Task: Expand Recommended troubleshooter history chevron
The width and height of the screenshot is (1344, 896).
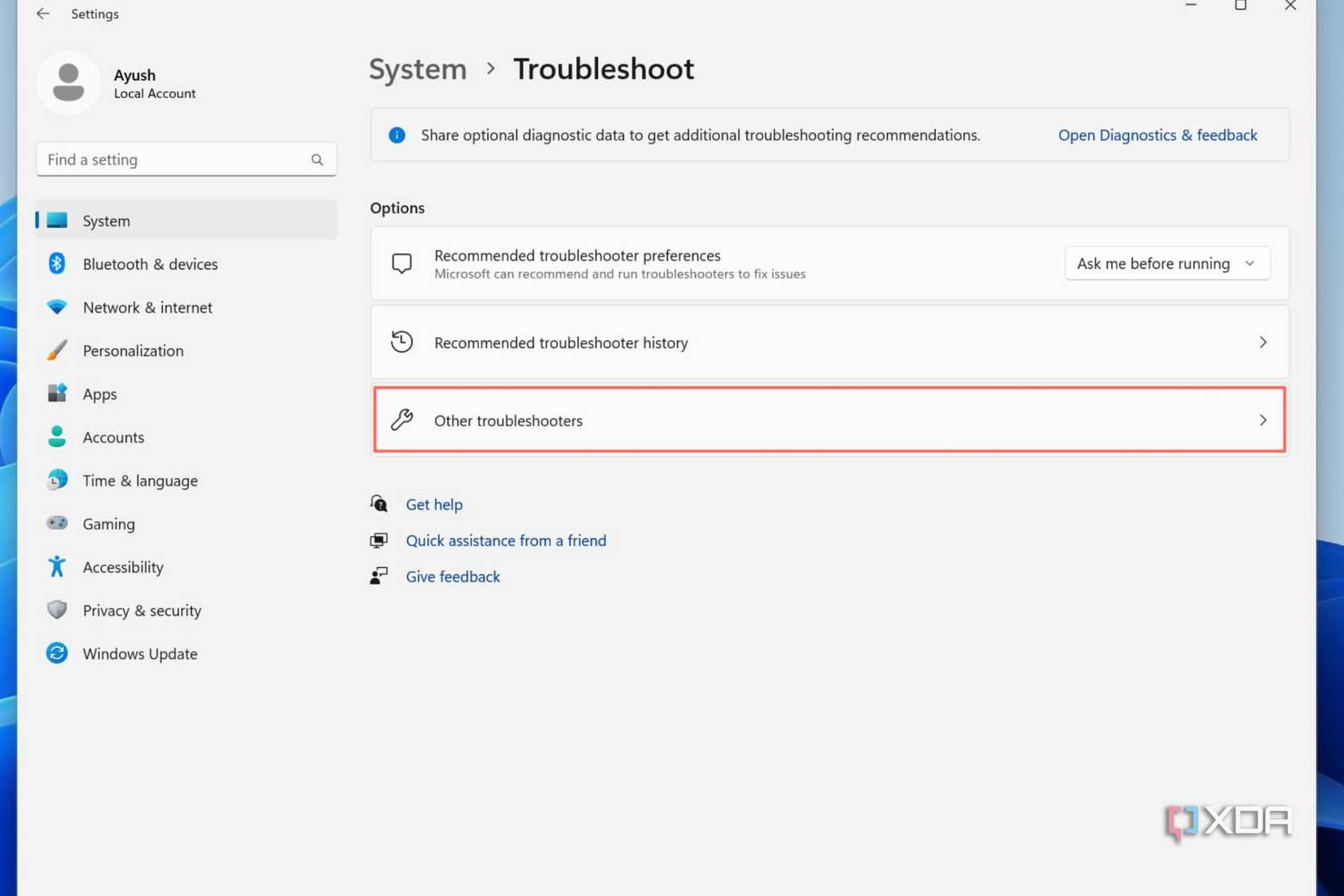Action: coord(1263,342)
